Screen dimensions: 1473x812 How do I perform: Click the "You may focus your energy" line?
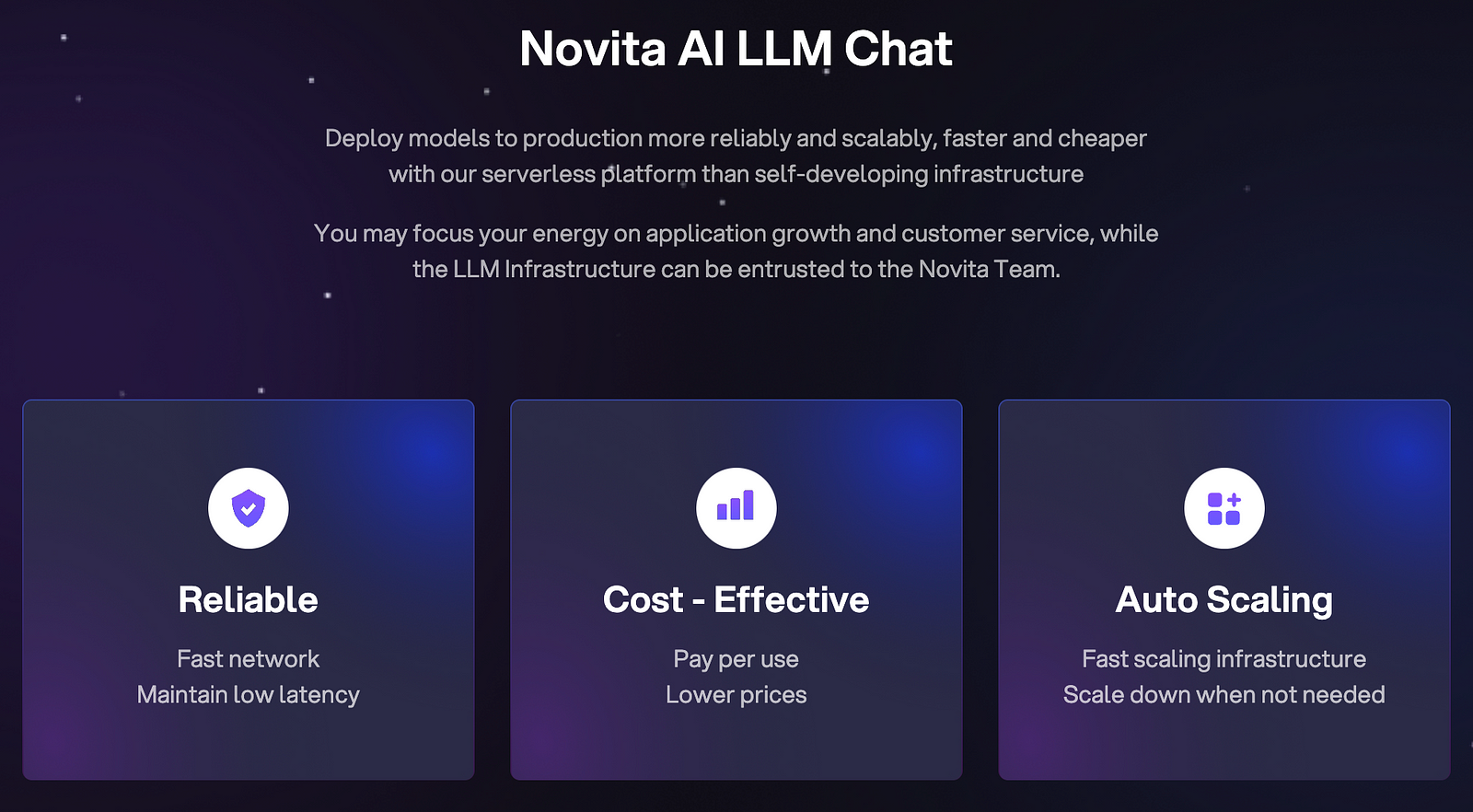pyautogui.click(x=736, y=234)
